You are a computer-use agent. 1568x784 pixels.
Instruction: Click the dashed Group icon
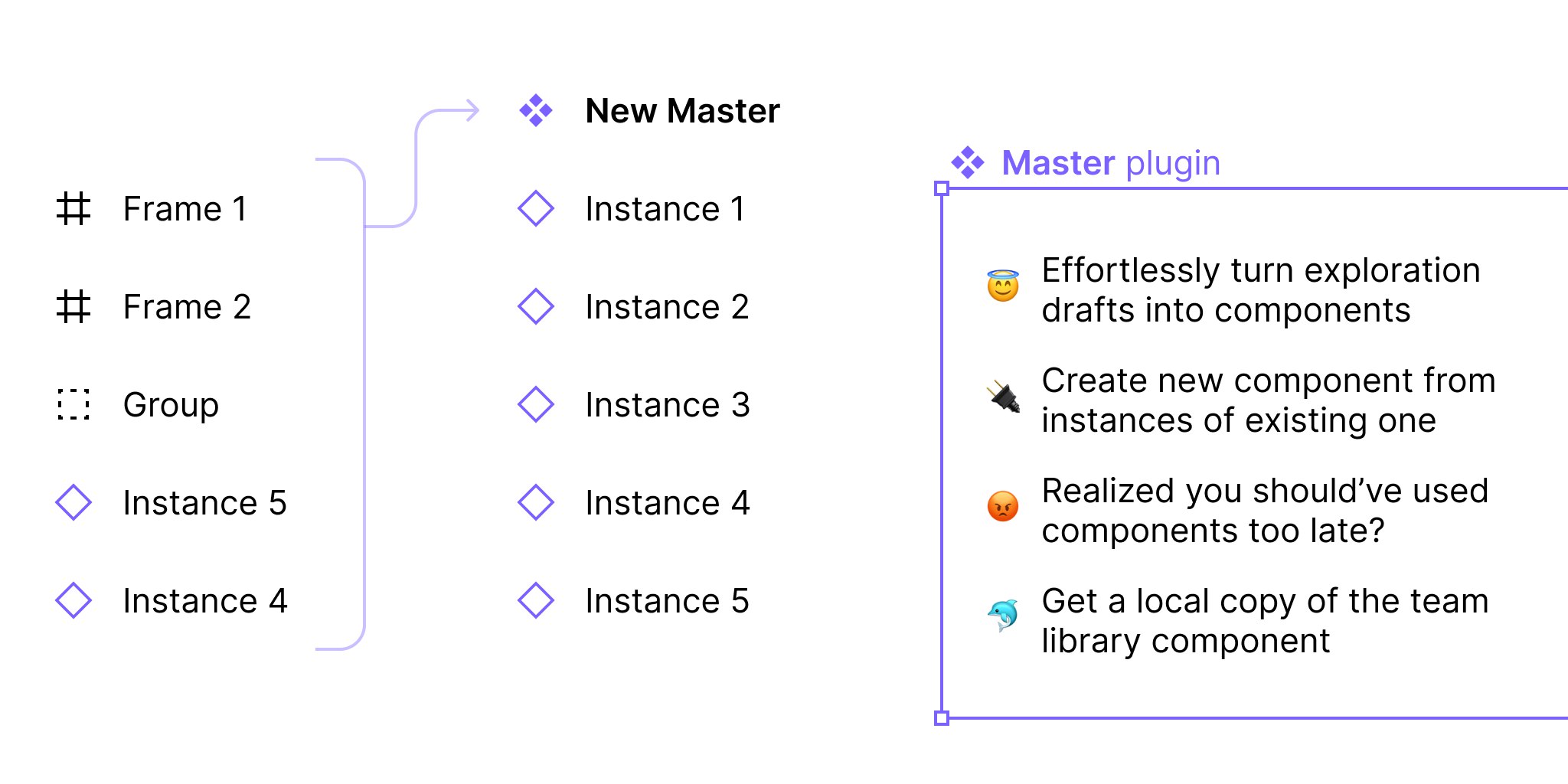[x=73, y=405]
